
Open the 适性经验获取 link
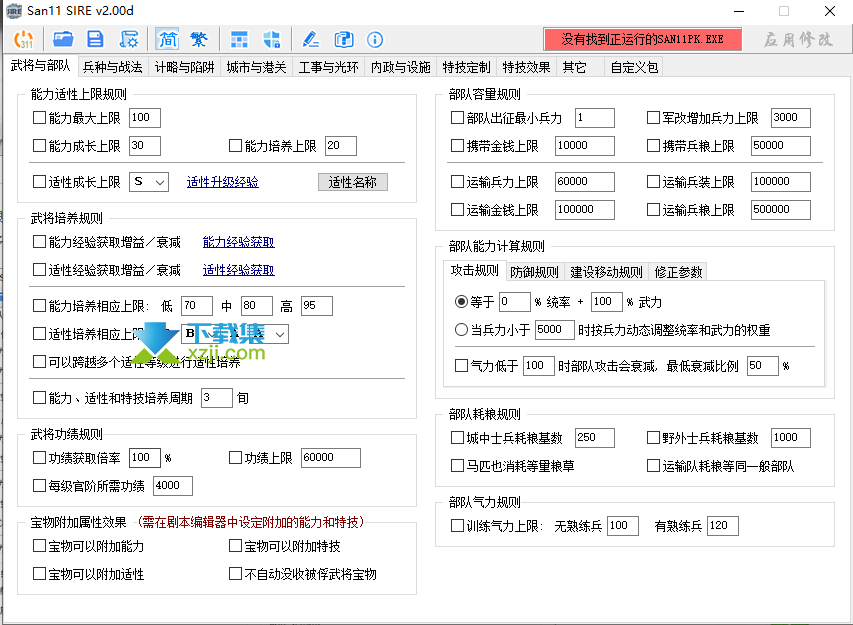point(238,270)
